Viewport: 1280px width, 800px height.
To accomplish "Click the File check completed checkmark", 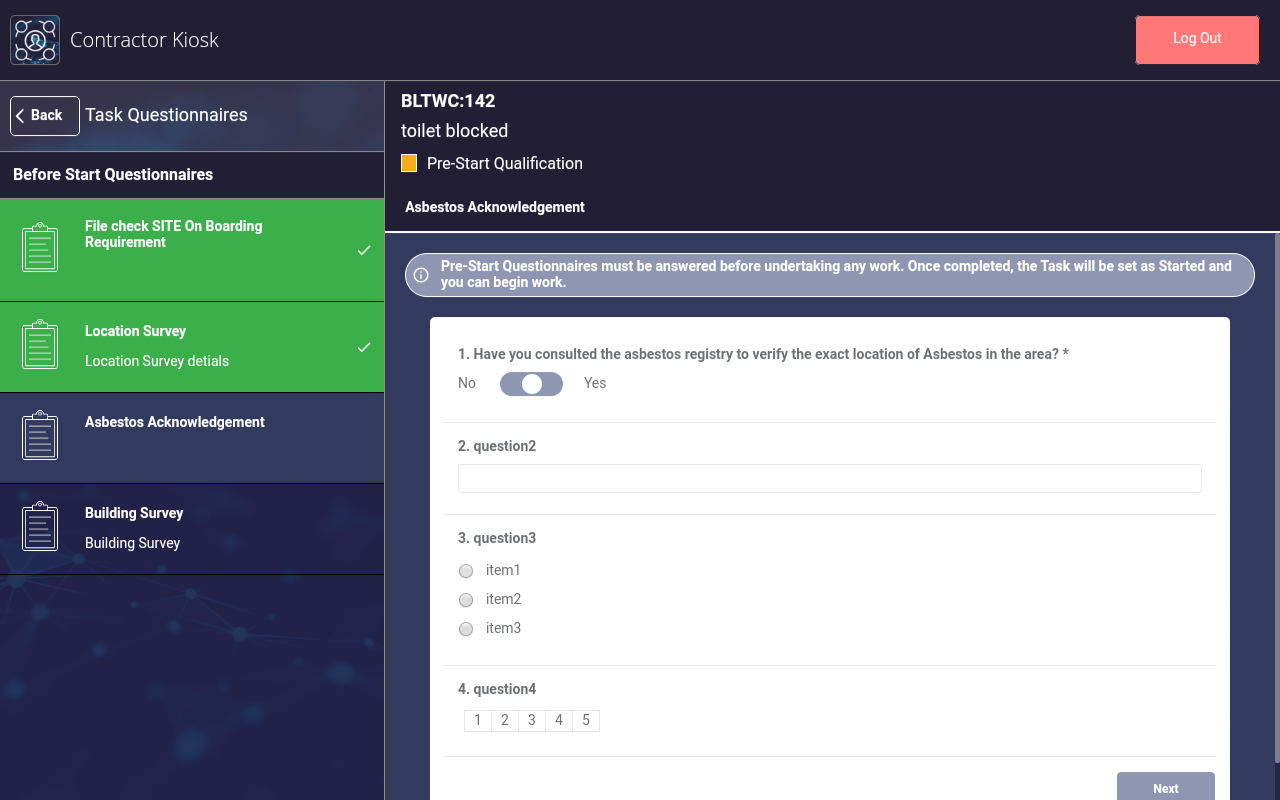I will coord(364,250).
